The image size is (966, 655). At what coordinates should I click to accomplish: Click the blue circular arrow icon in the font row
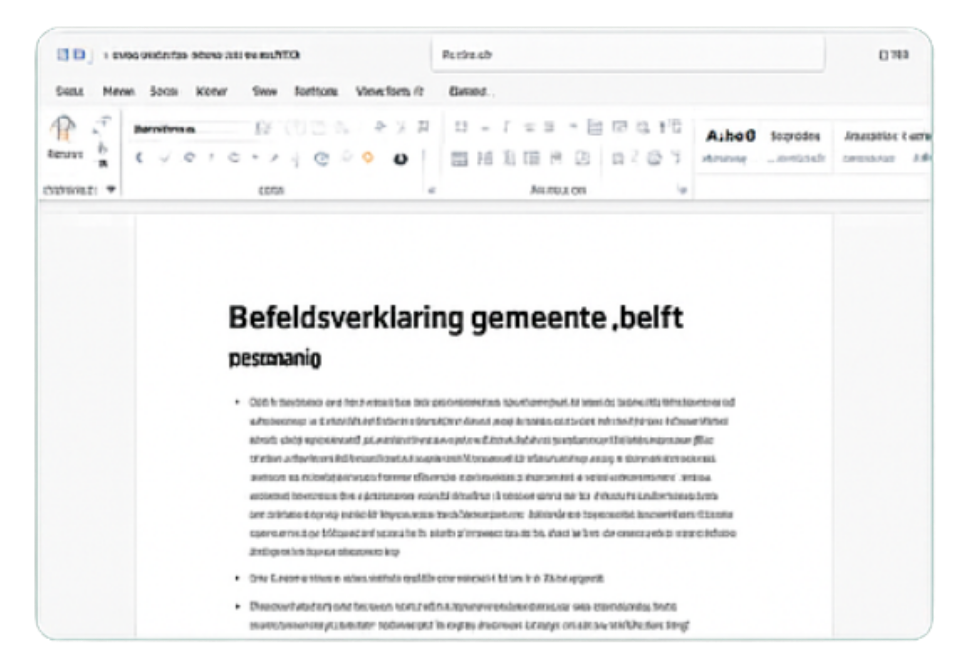(322, 159)
